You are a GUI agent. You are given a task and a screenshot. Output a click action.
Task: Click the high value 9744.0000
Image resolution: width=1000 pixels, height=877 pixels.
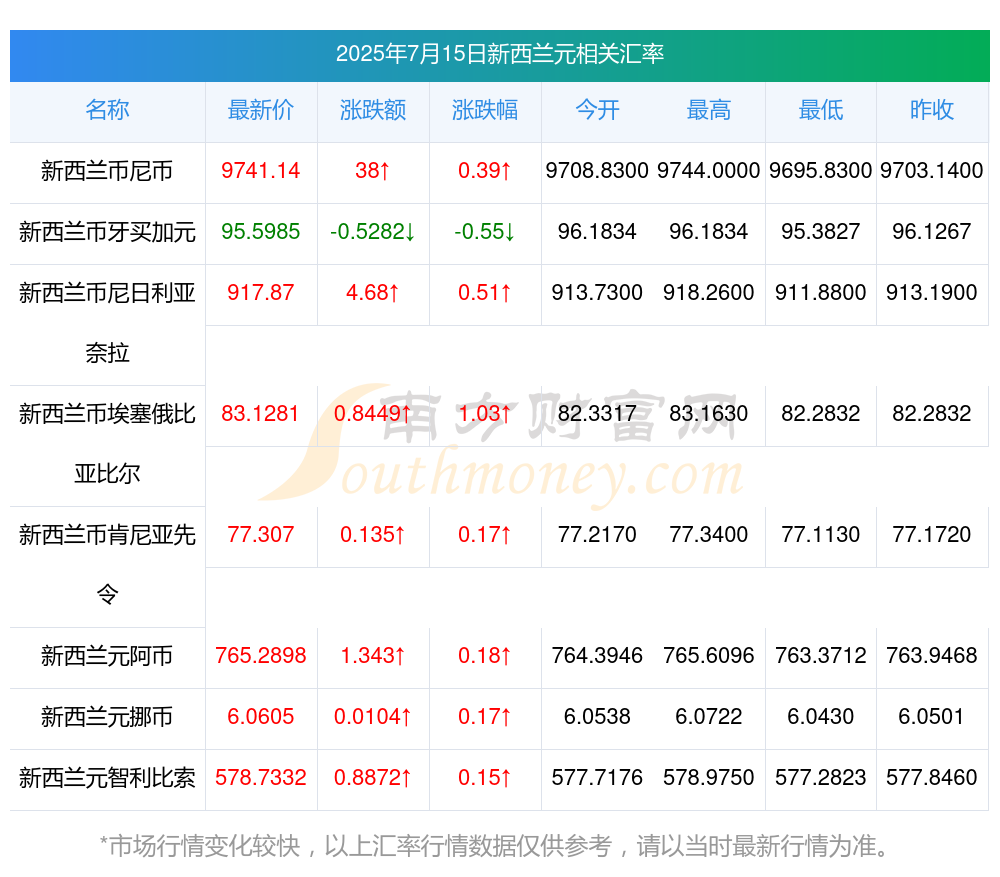[x=709, y=171]
